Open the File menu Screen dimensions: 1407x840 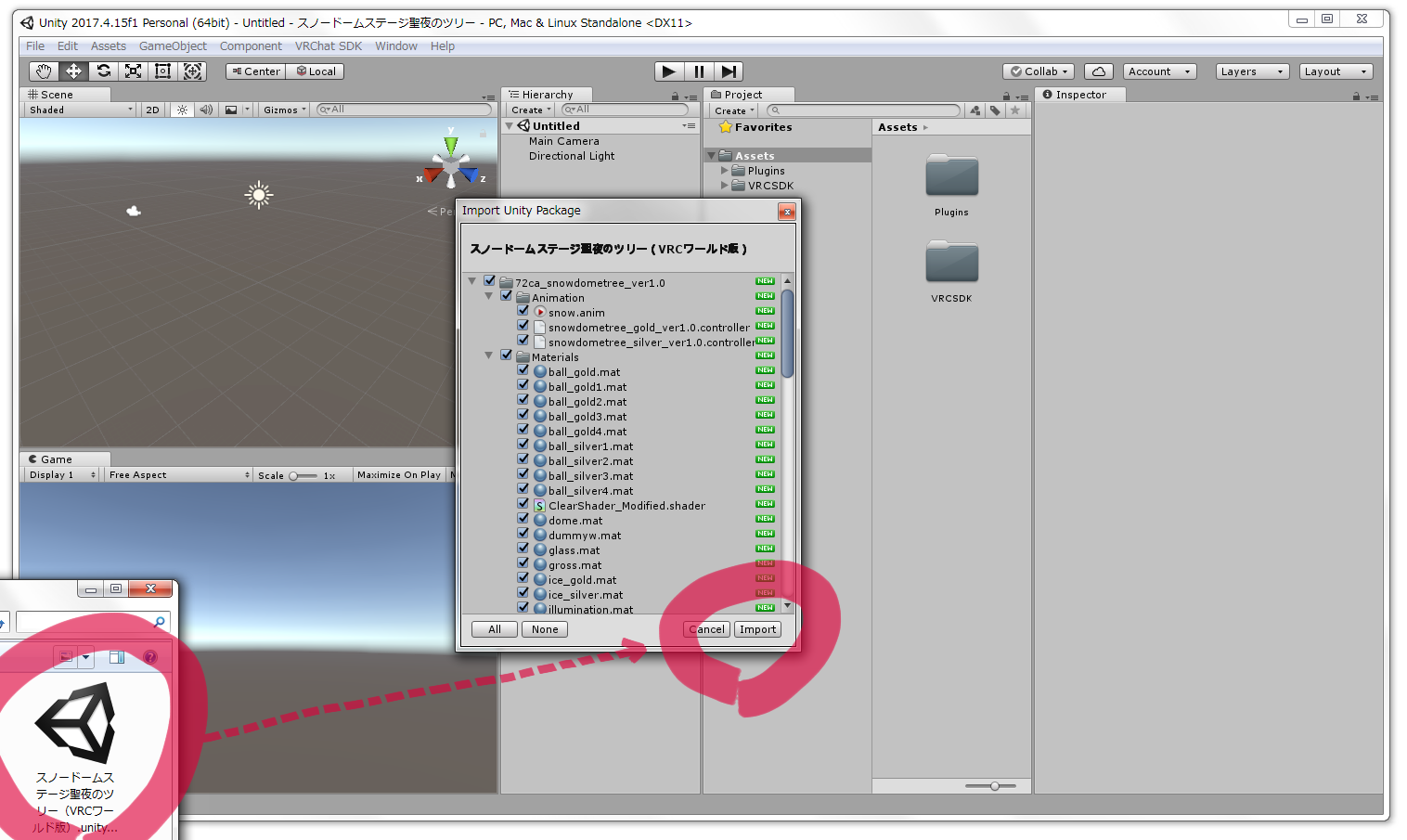click(x=35, y=46)
